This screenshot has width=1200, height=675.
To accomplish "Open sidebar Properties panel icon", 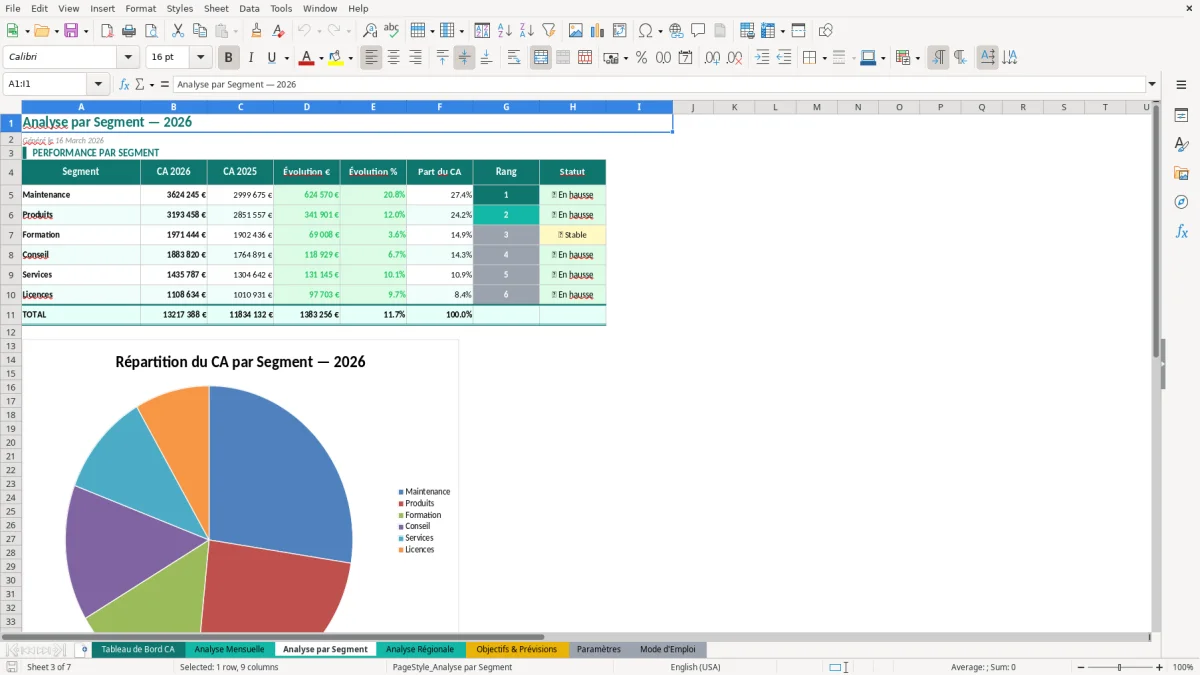I will pos(1181,115).
